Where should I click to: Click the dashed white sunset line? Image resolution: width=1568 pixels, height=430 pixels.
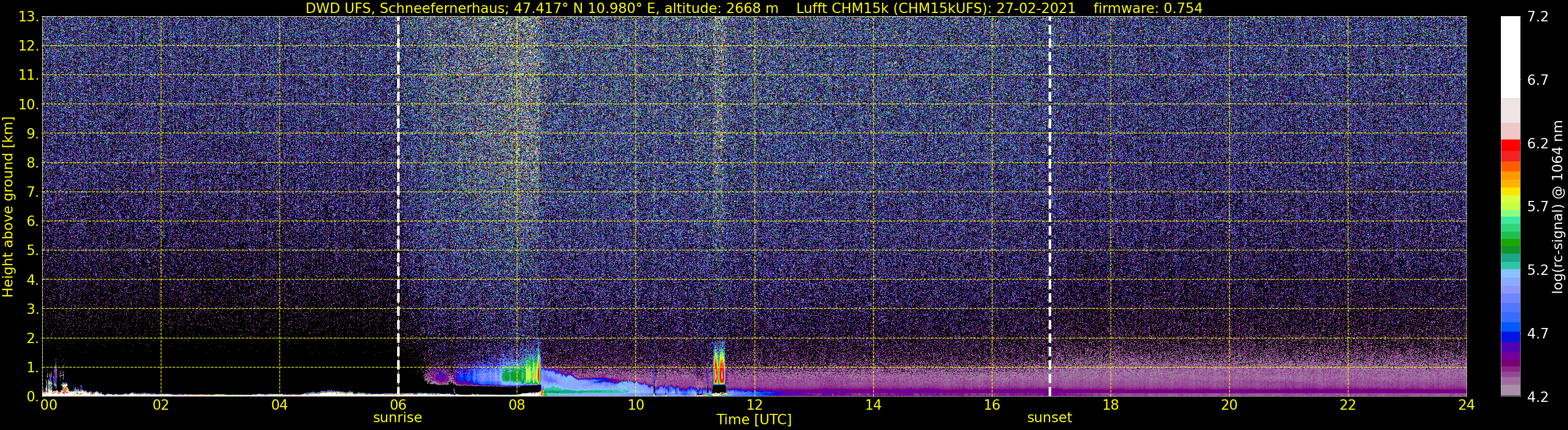1049,206
